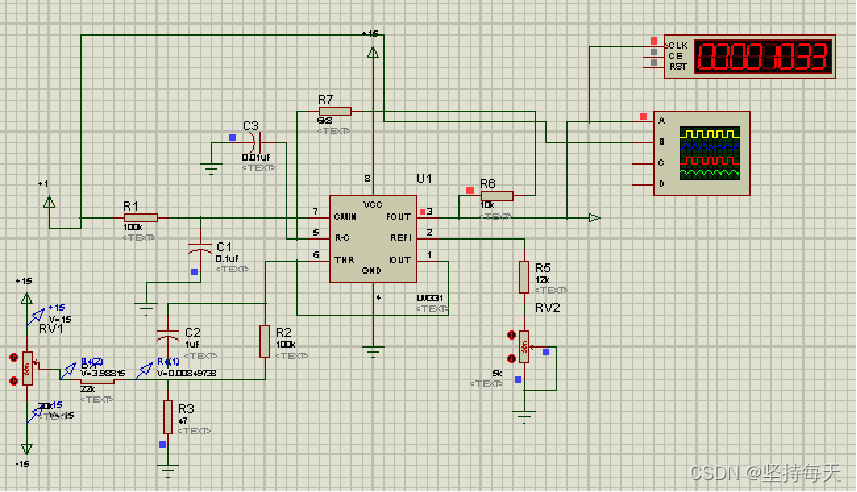The image size is (857, 492).
Task: Select the output terminal right of FOUT
Action: point(595,218)
